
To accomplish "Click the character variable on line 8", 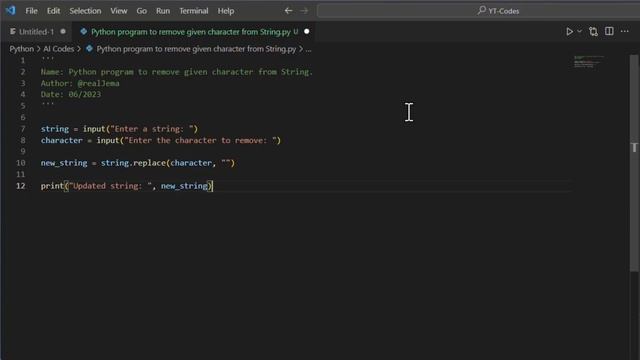I will pyautogui.click(x=62, y=140).
